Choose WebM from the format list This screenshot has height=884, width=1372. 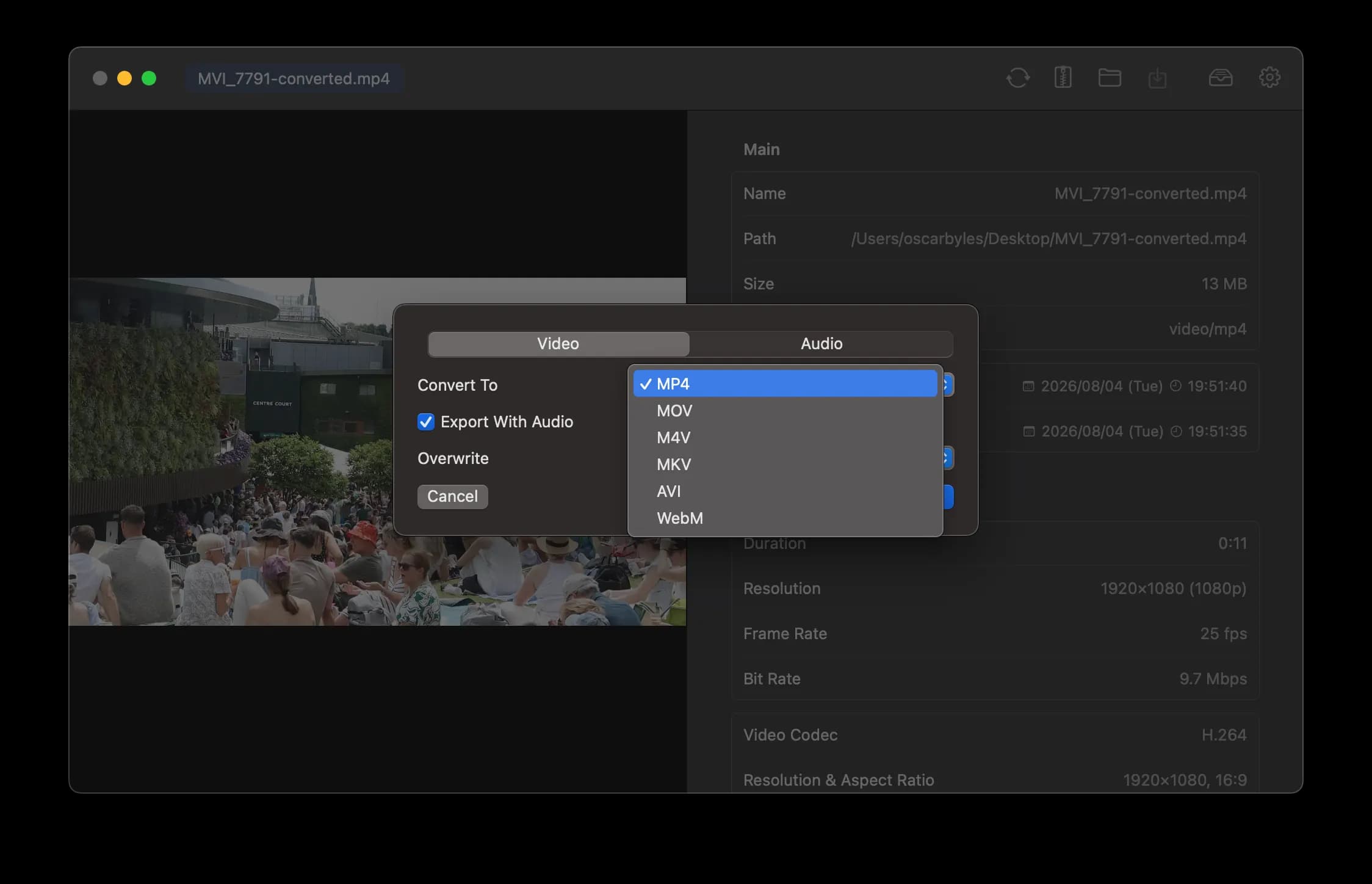coord(785,518)
